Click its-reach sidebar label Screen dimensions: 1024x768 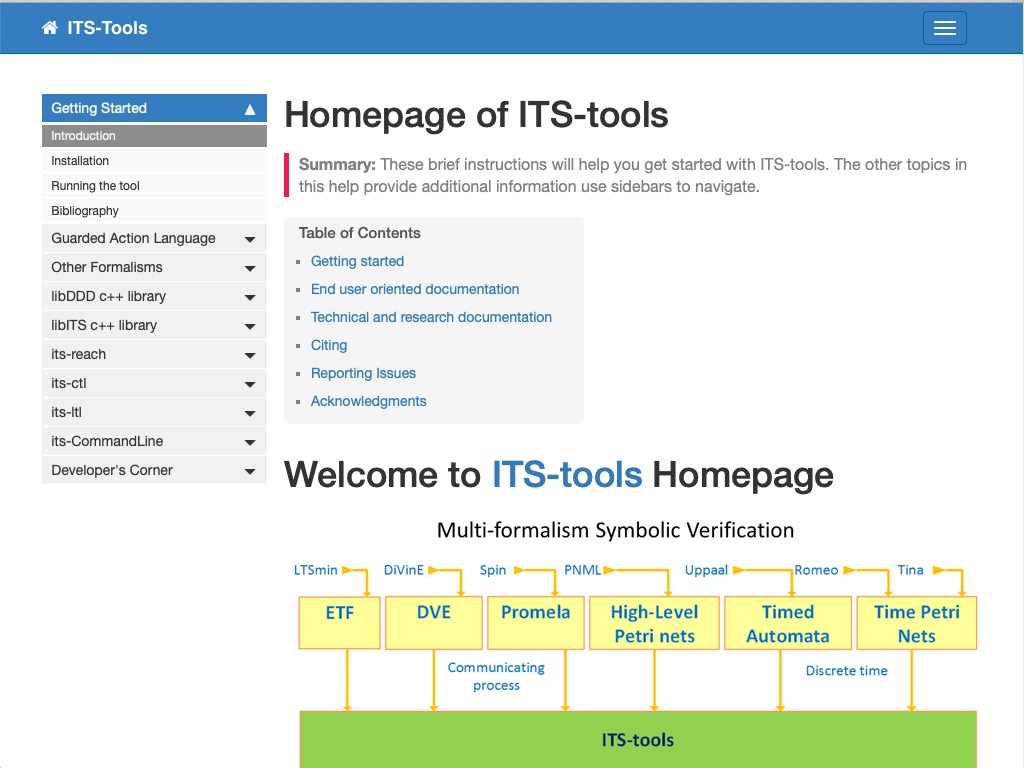pos(78,354)
